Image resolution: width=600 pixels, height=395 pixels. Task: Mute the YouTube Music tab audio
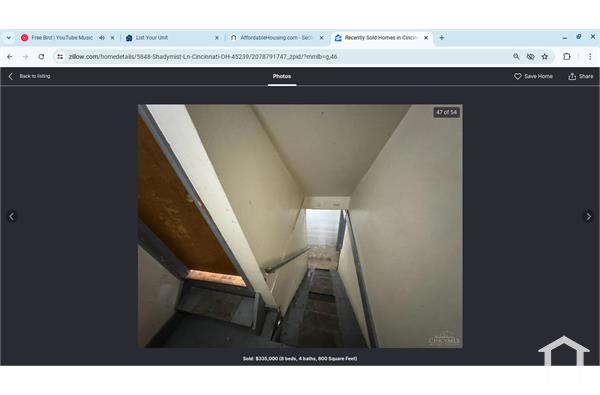(102, 38)
